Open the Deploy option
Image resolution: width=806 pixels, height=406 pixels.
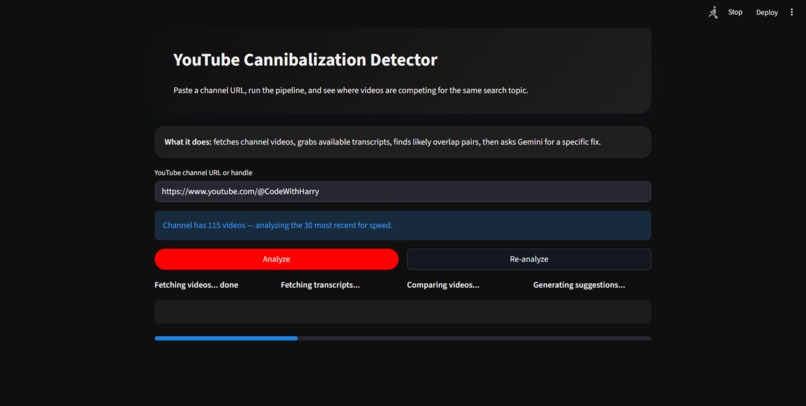tap(766, 12)
